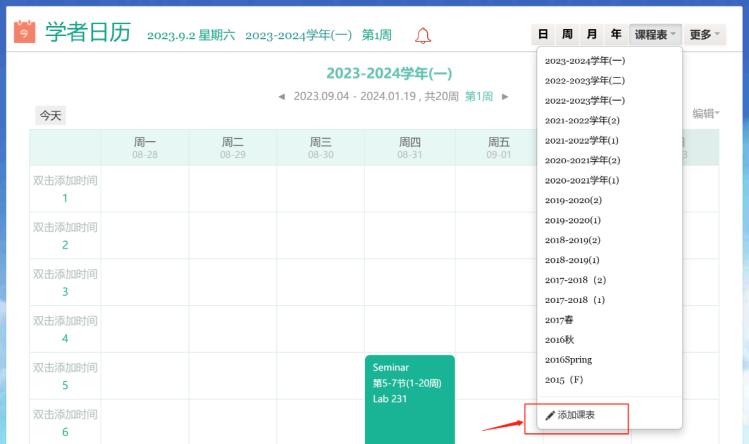Switch to 月 month view
The image size is (749, 444).
591,35
